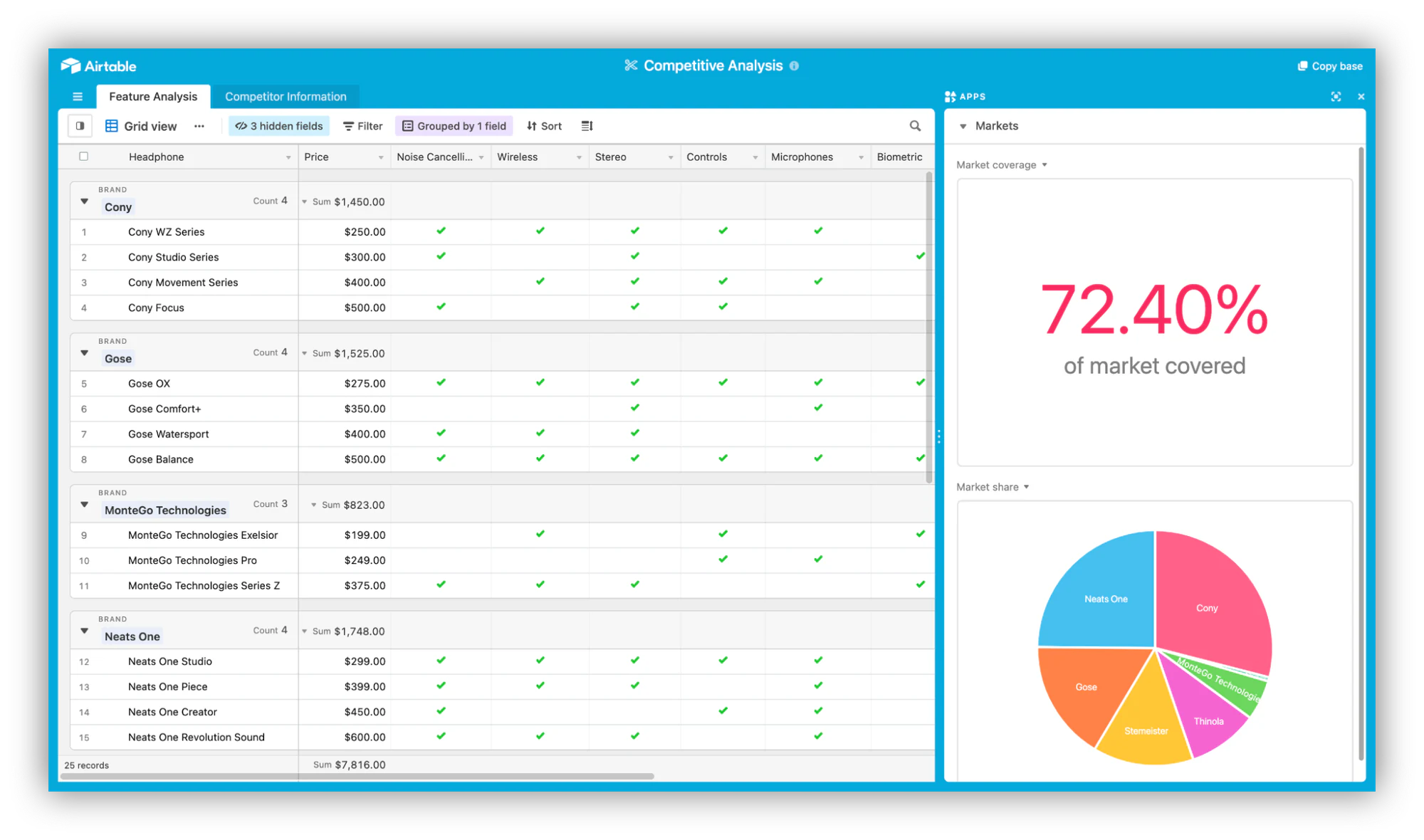
Task: Collapse the Gose brand group
Action: click(x=84, y=353)
